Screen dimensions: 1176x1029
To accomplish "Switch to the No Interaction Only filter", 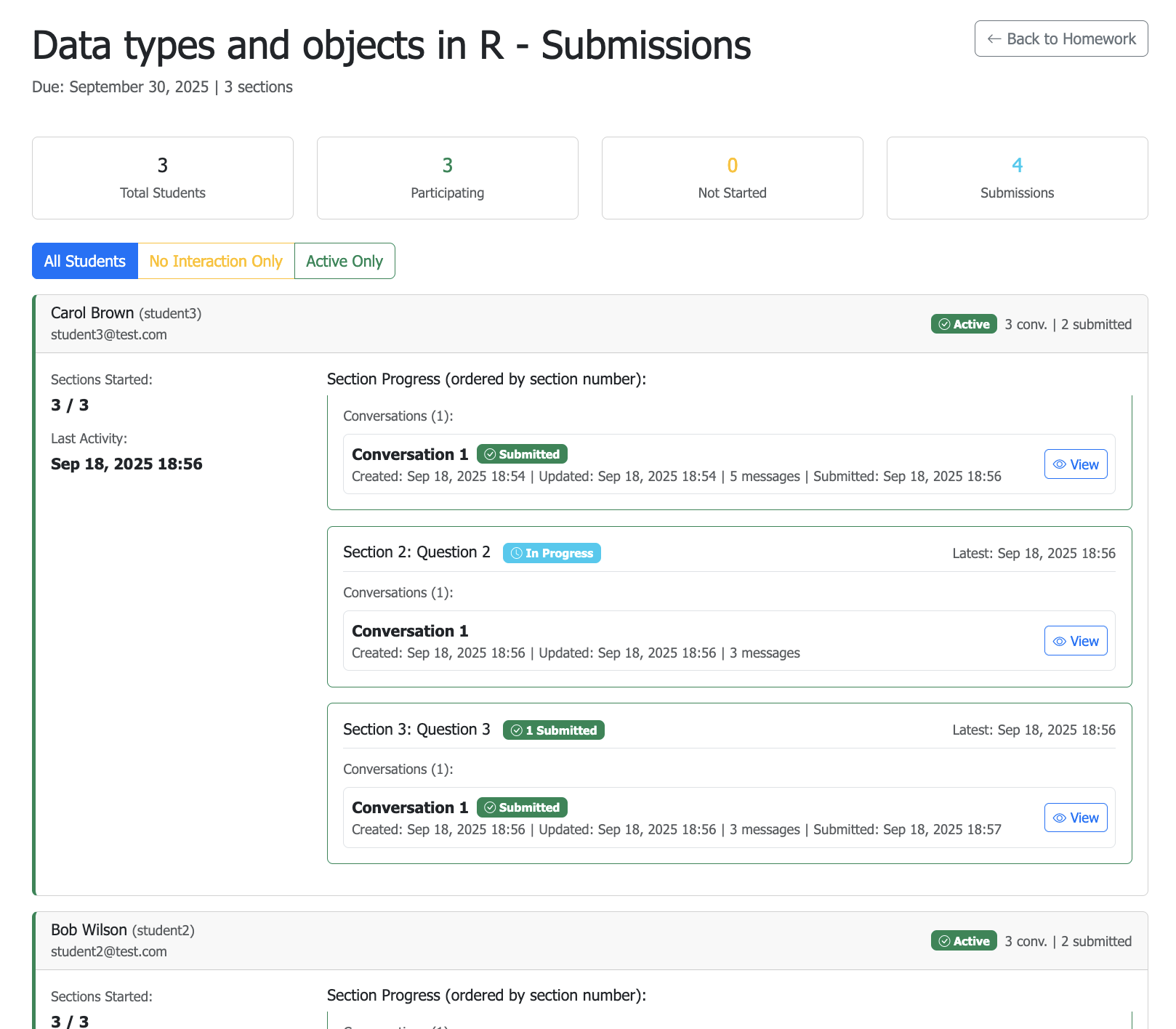I will [x=216, y=262].
